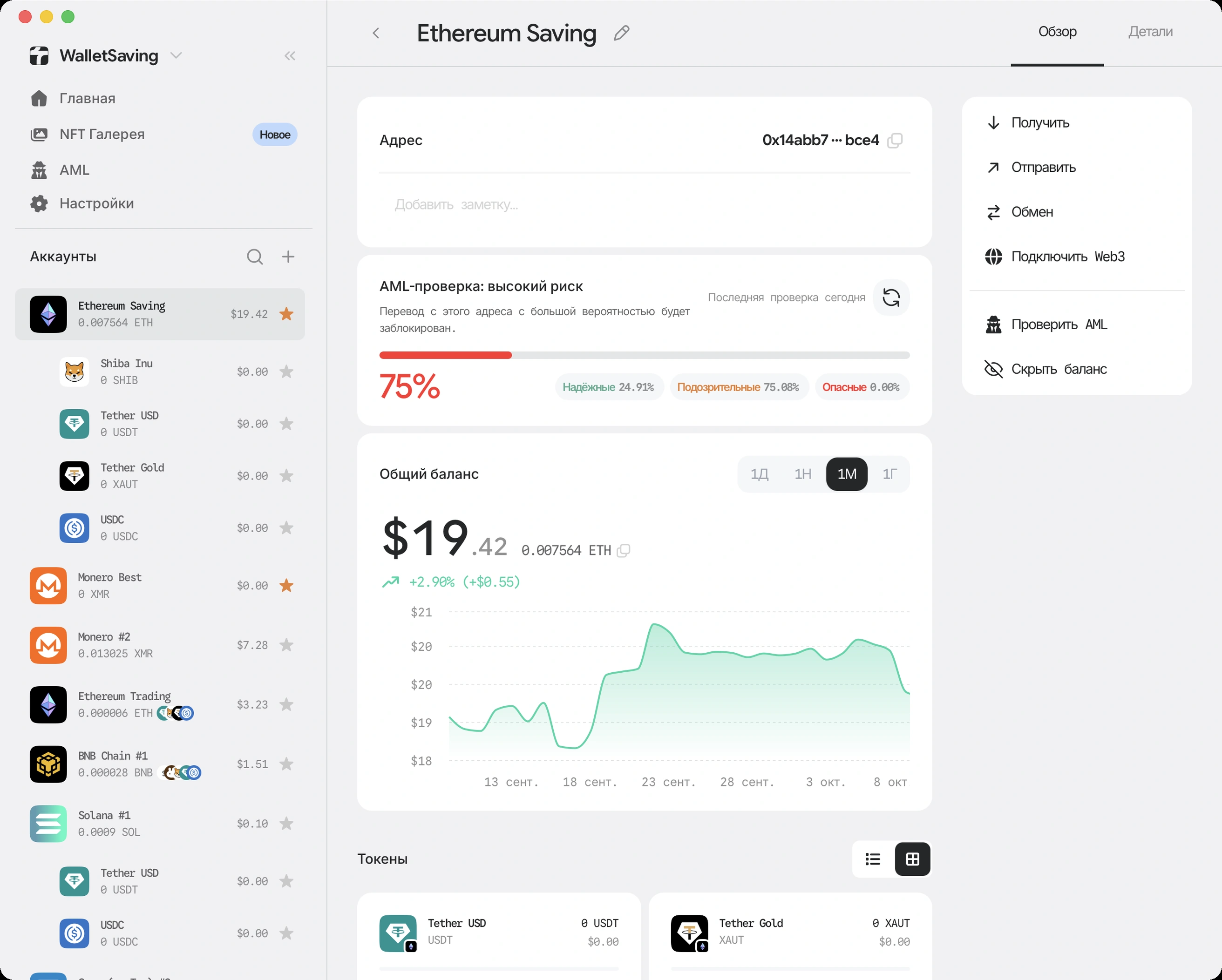This screenshot has width=1222, height=980.
Task: Favorite the Monero #2 star
Action: 286,645
